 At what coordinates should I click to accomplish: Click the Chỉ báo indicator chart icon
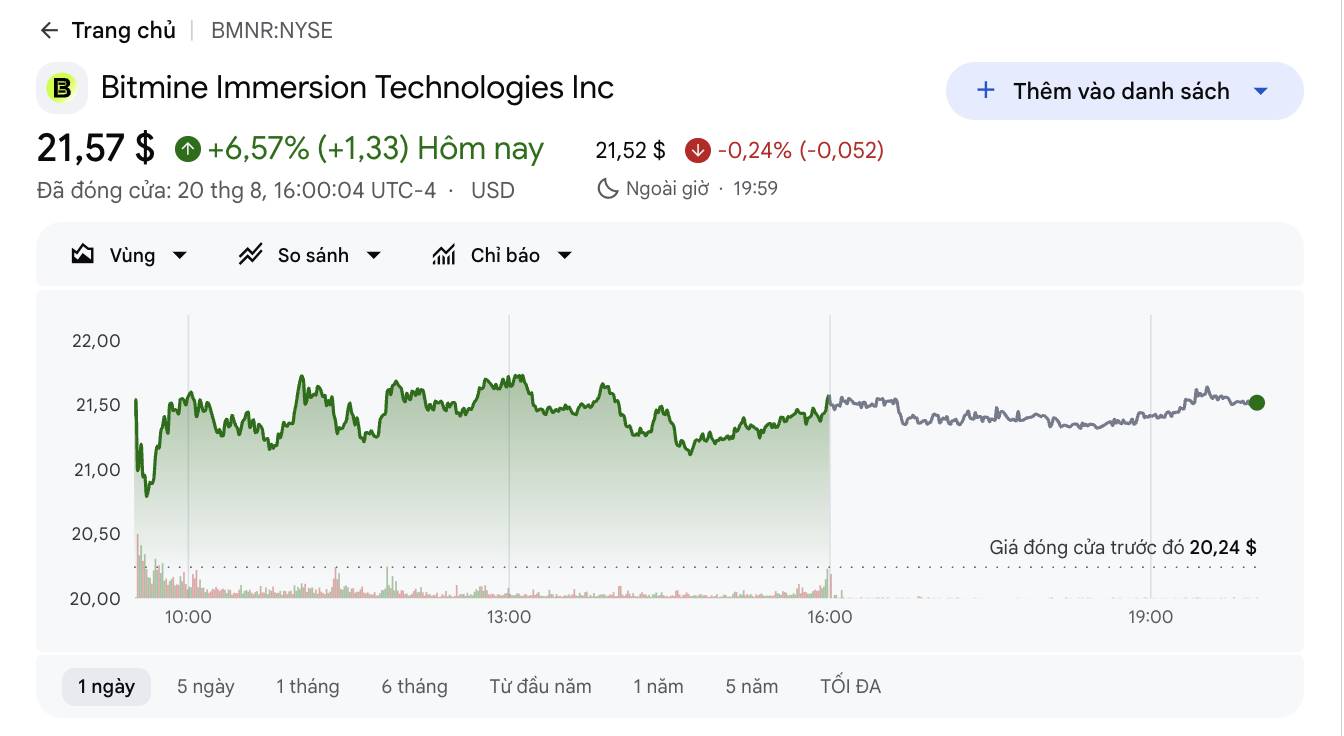tap(443, 255)
